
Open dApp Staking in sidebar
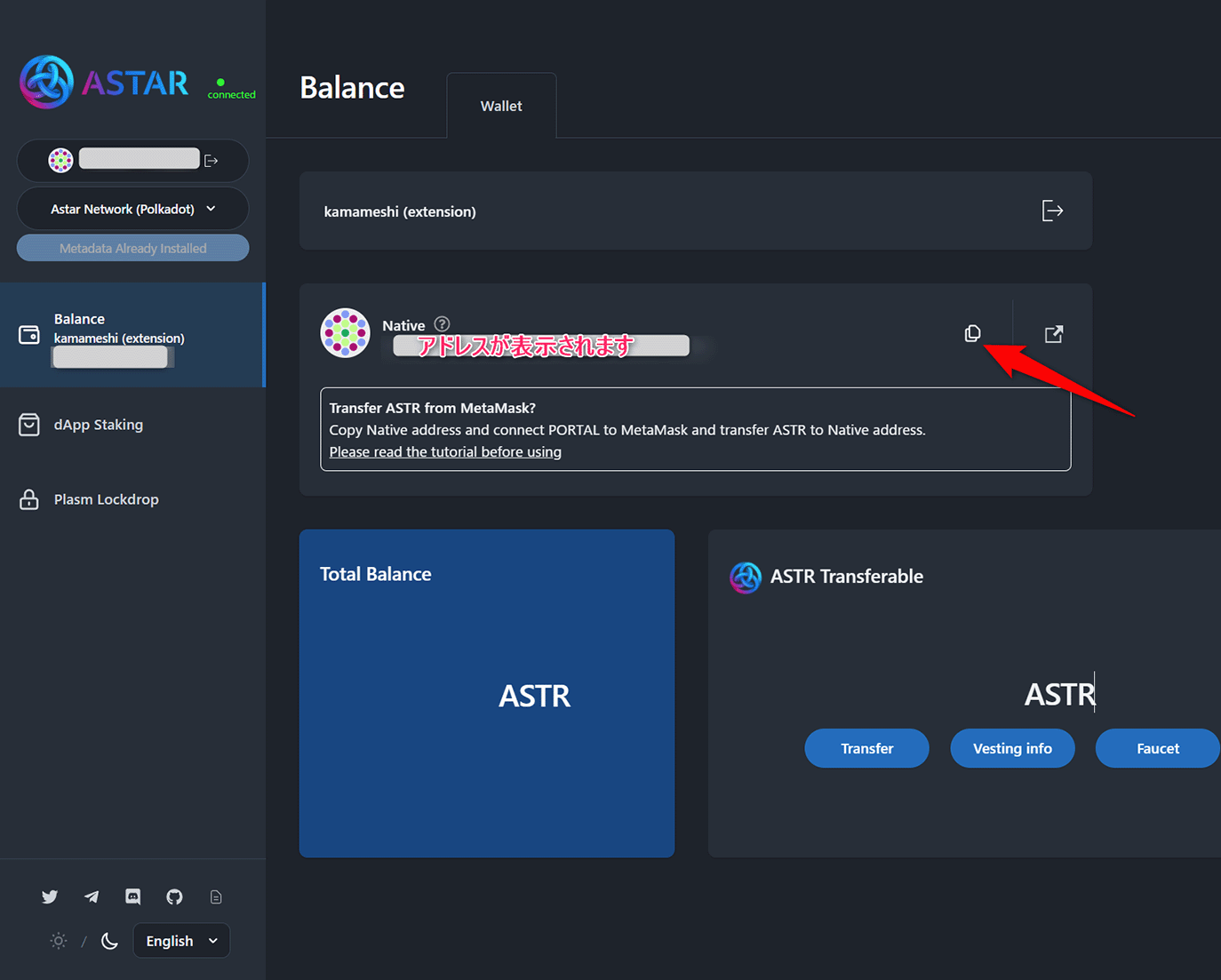(98, 425)
